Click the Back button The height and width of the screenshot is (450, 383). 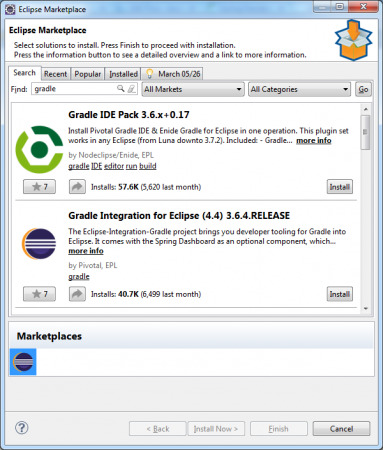[158, 429]
